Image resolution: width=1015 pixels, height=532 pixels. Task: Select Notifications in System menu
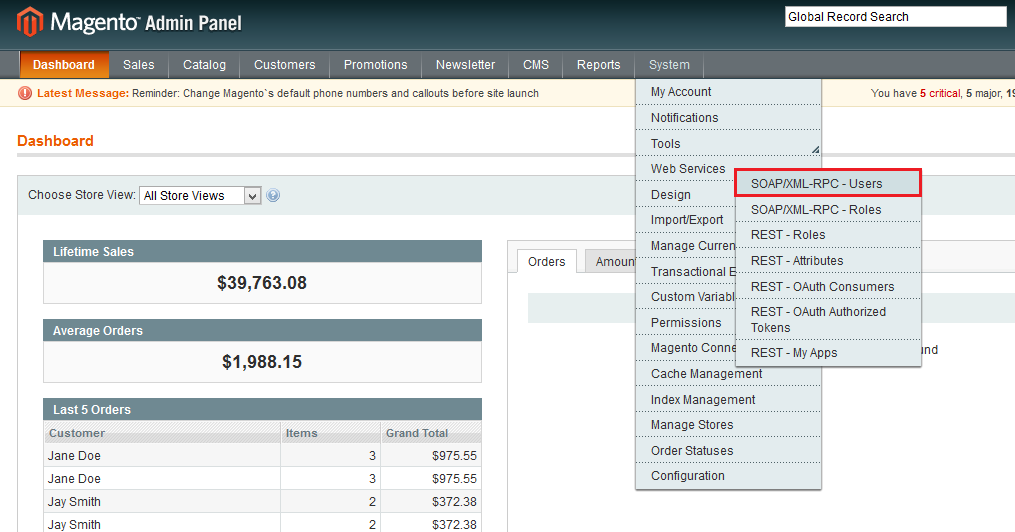pyautogui.click(x=728, y=118)
